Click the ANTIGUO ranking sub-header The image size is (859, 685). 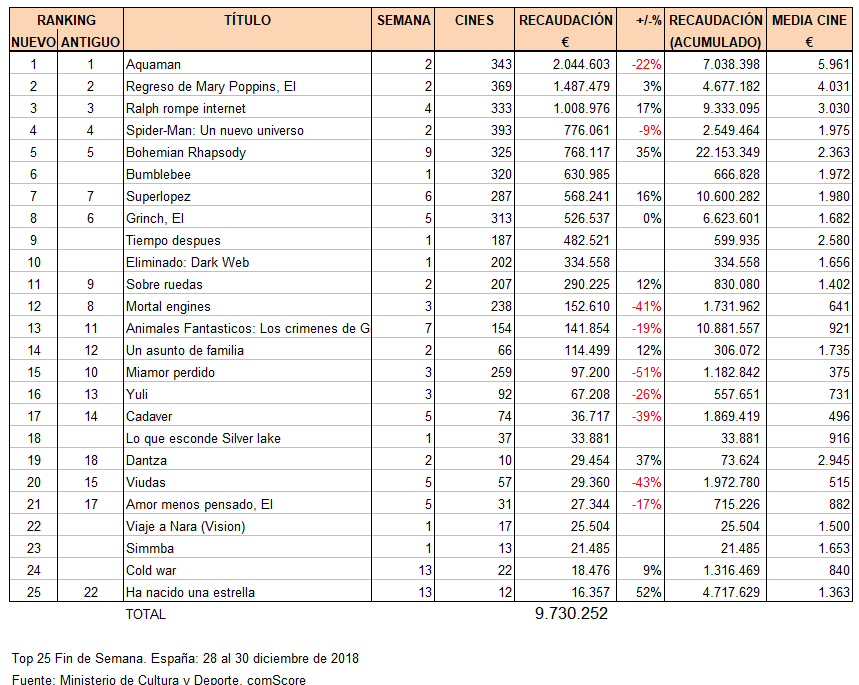90,42
